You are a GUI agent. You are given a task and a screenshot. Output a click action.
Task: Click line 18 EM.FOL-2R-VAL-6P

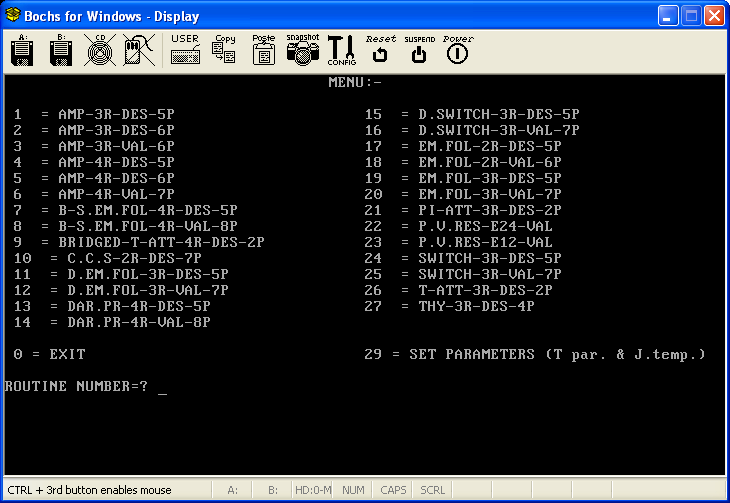463,162
